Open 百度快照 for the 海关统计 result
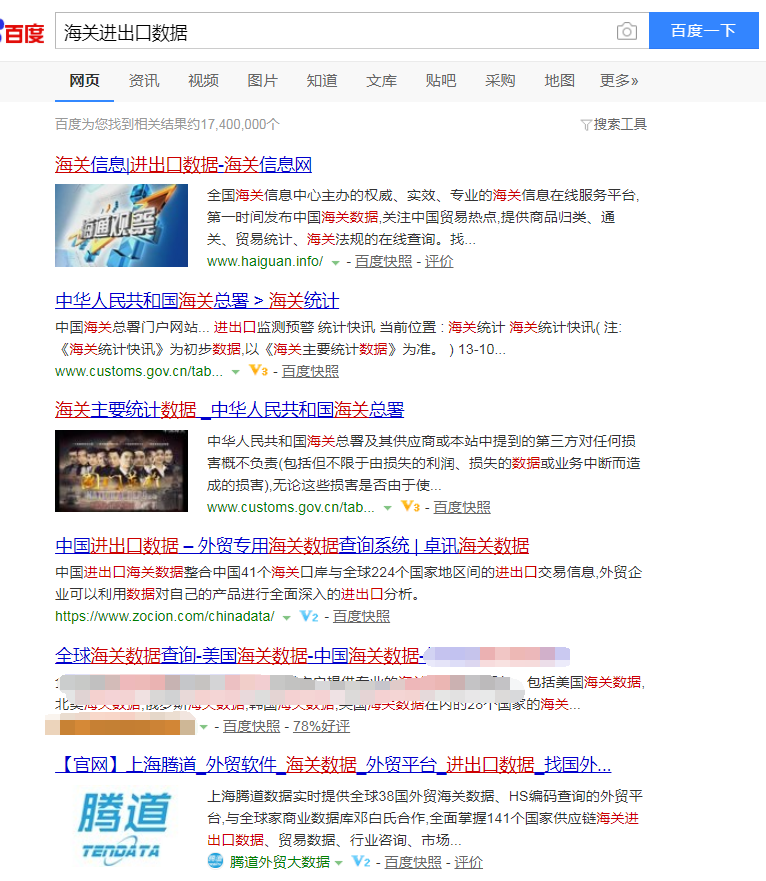Viewport: 766px width, 881px height. (310, 371)
